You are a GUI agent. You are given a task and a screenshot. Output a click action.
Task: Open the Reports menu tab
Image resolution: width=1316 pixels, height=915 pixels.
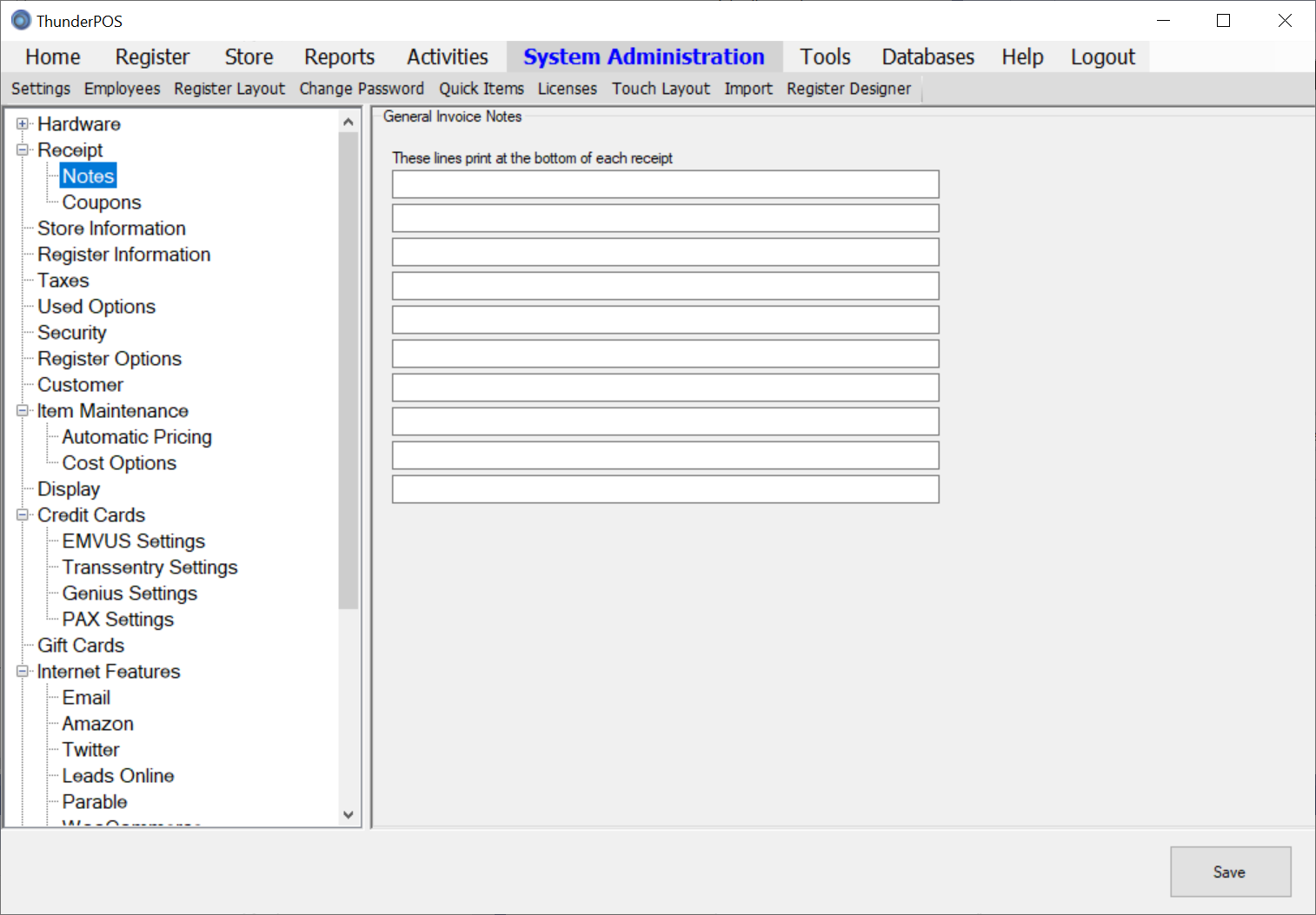tap(339, 57)
